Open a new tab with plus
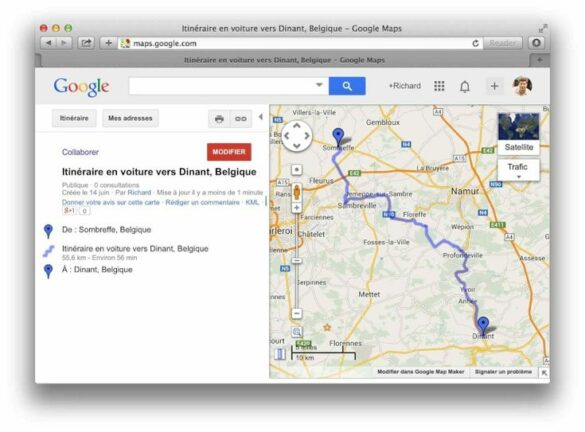The width and height of the screenshot is (585, 432). [x=539, y=60]
